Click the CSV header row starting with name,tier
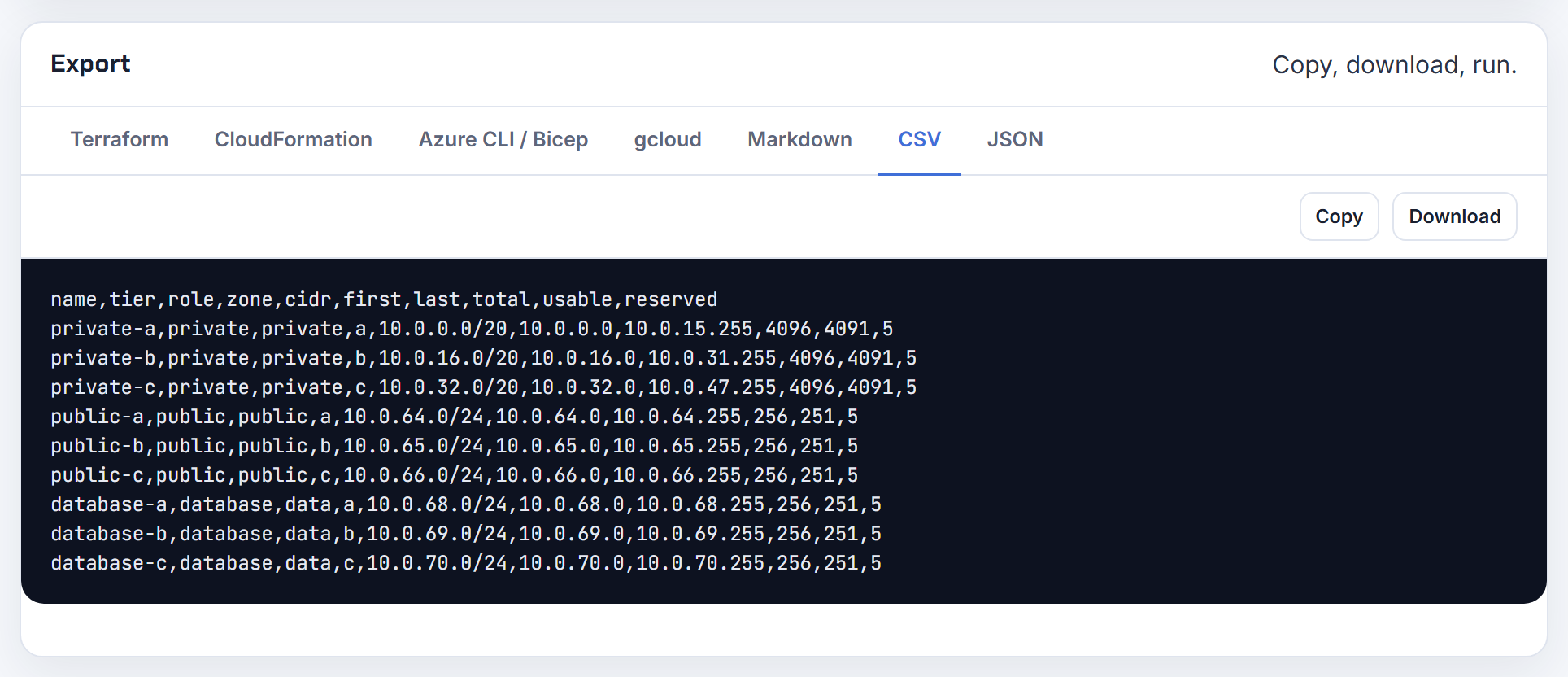The image size is (1568, 677). coord(384,299)
